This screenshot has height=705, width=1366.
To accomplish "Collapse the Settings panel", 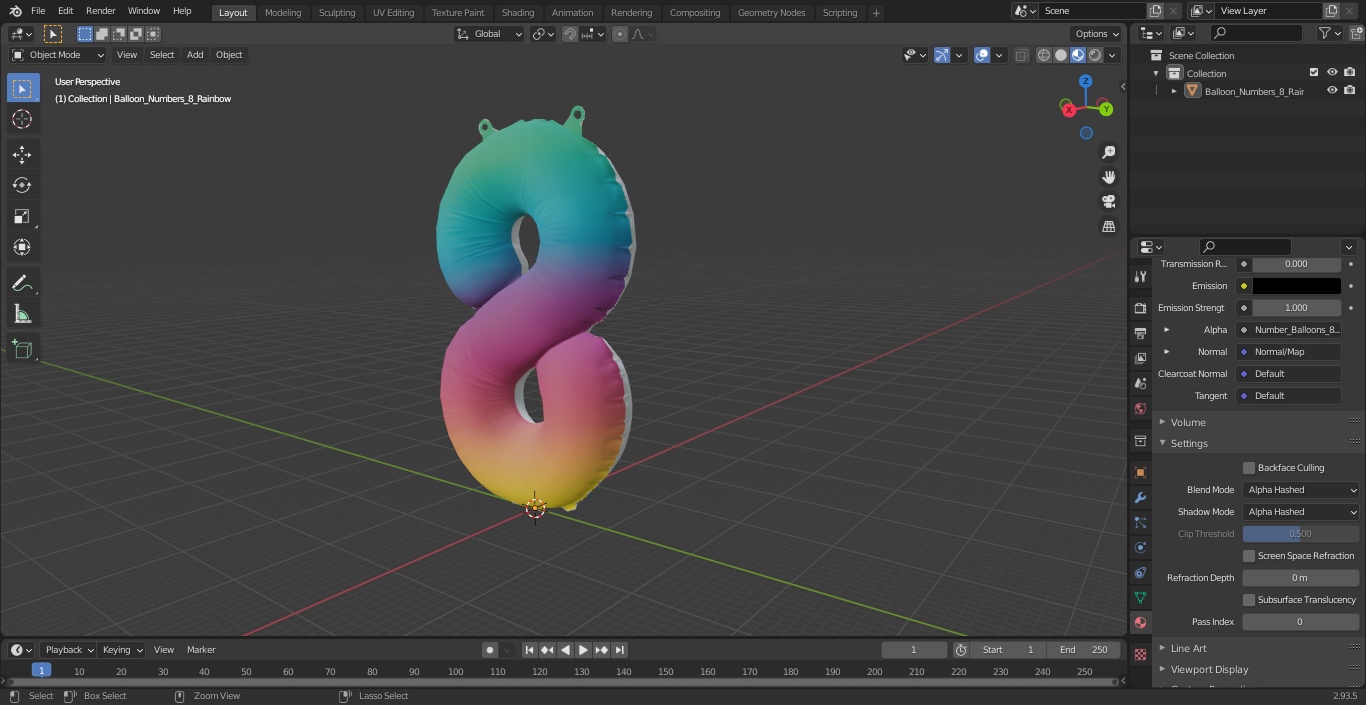I will tap(1189, 443).
